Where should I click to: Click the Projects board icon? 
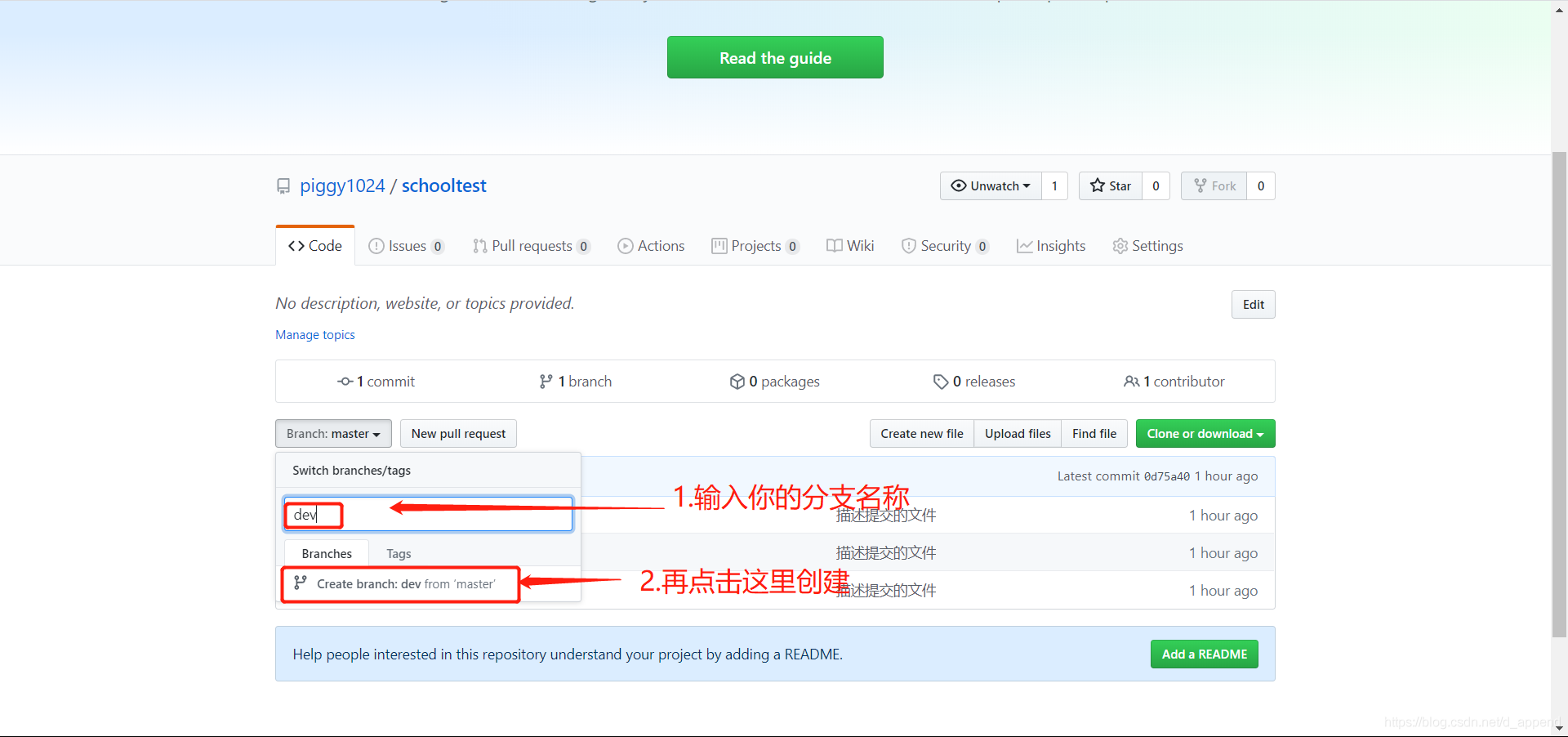[719, 246]
